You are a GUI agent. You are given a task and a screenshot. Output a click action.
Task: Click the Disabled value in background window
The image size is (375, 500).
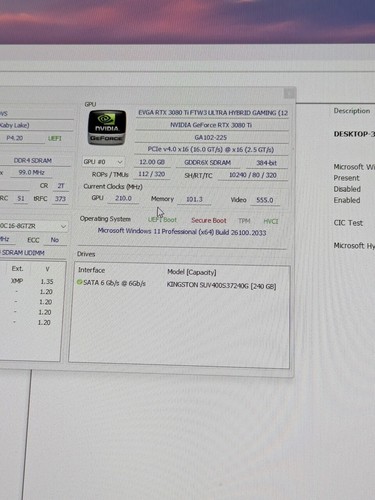tap(347, 189)
